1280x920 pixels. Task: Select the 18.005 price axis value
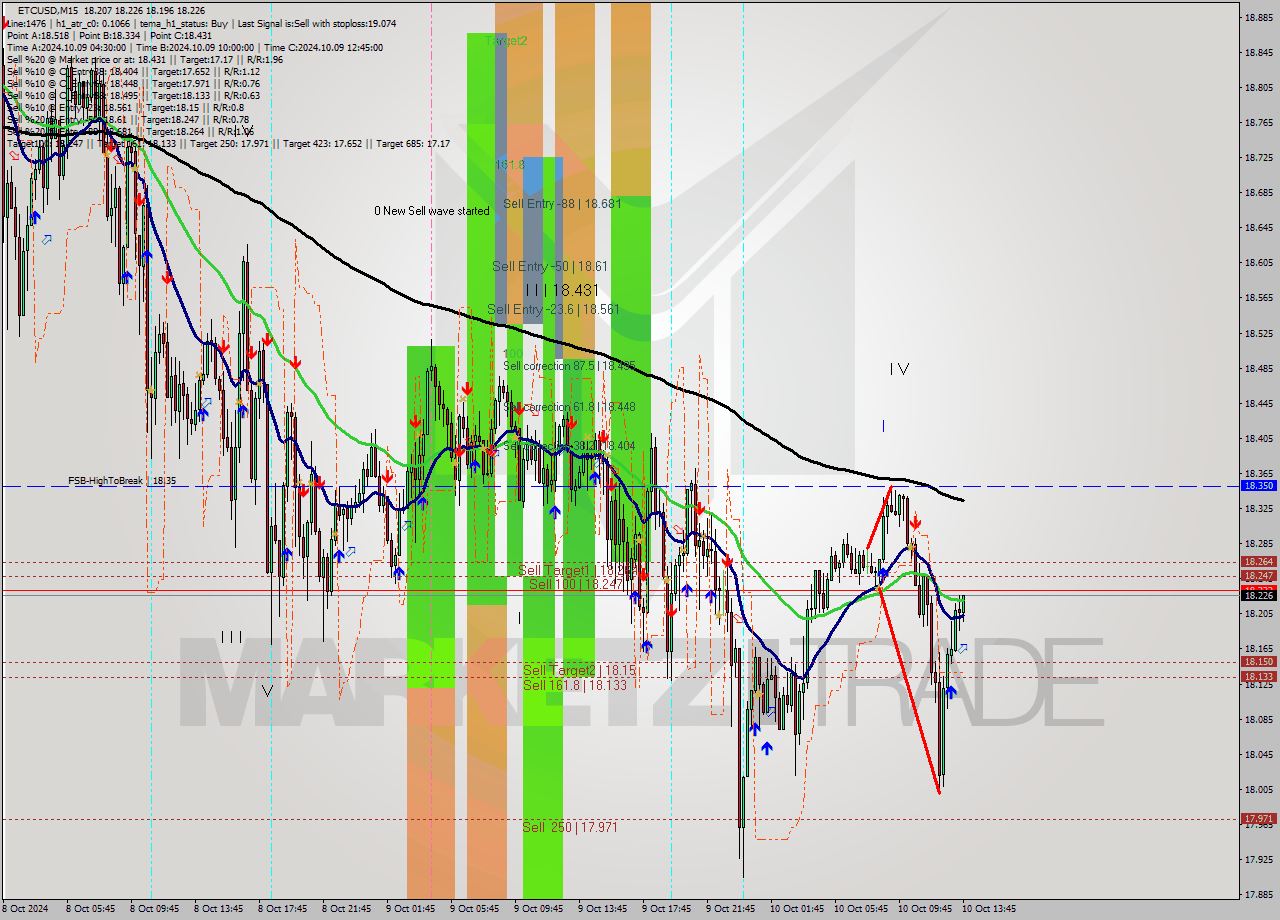click(1258, 789)
